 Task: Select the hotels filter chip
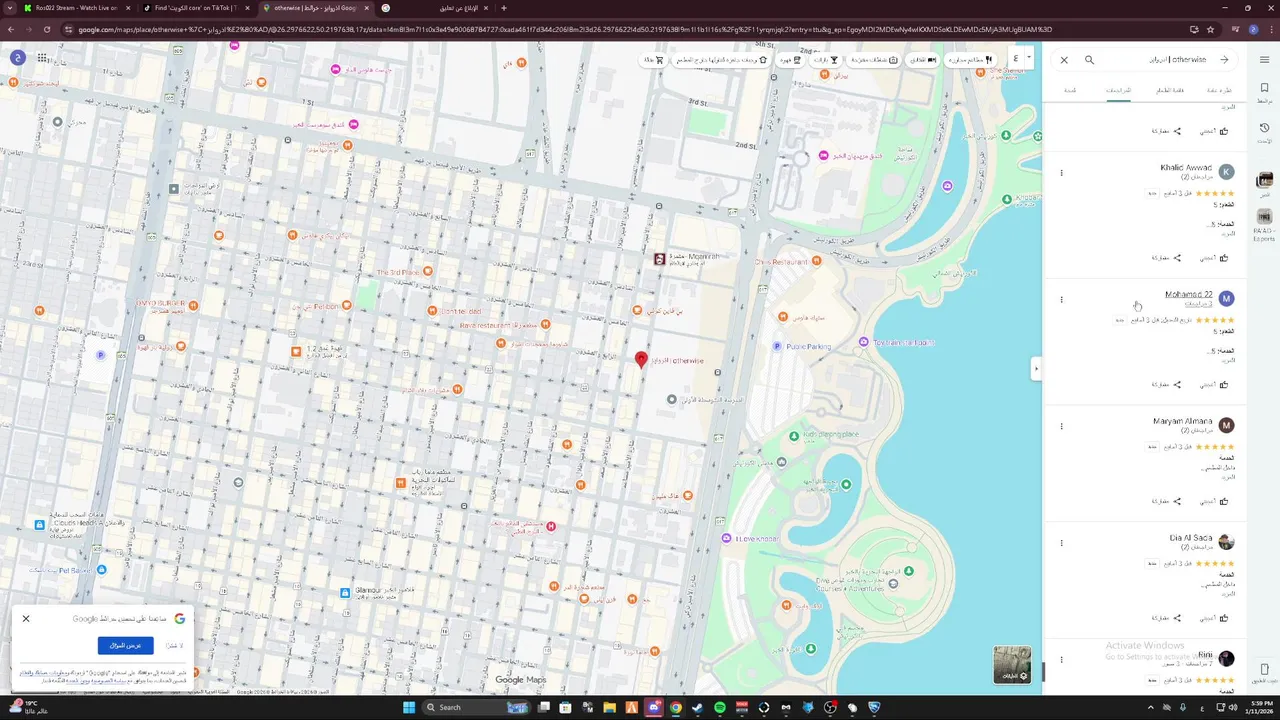click(x=923, y=60)
